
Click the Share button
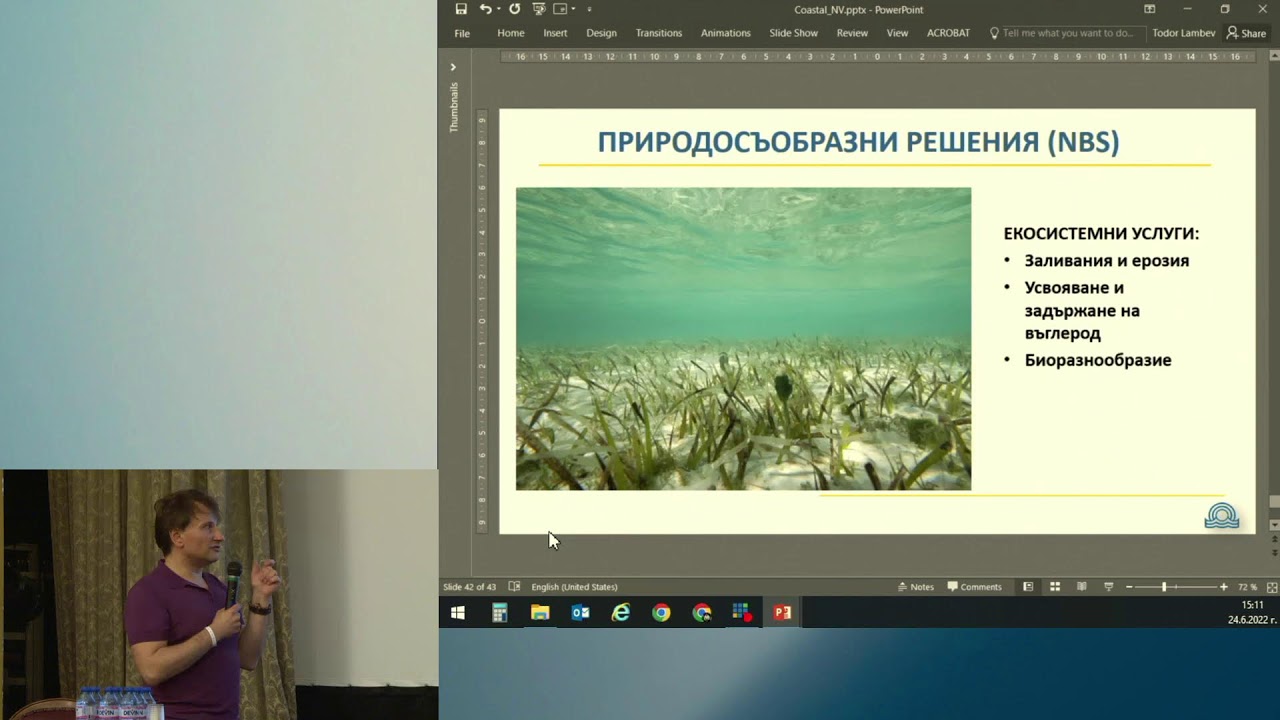click(x=1246, y=33)
